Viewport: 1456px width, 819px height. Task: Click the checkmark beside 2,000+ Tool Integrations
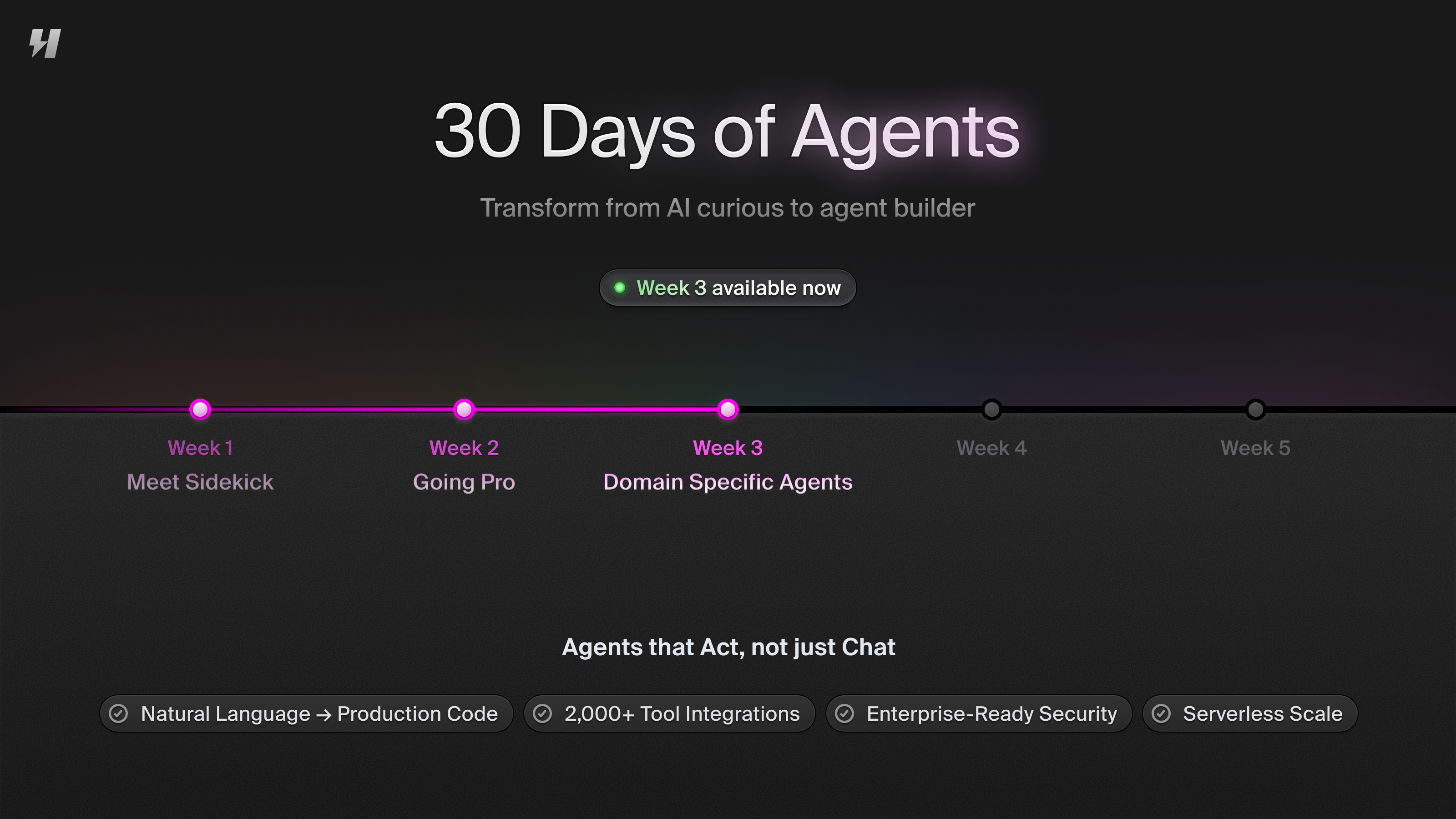point(544,713)
